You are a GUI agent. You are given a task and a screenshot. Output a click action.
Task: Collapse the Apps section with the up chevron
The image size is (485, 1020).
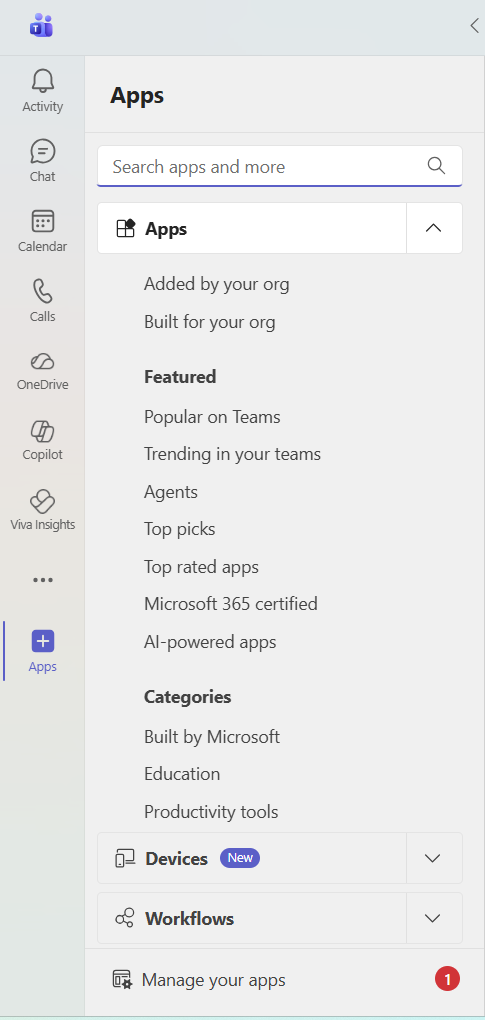[434, 228]
